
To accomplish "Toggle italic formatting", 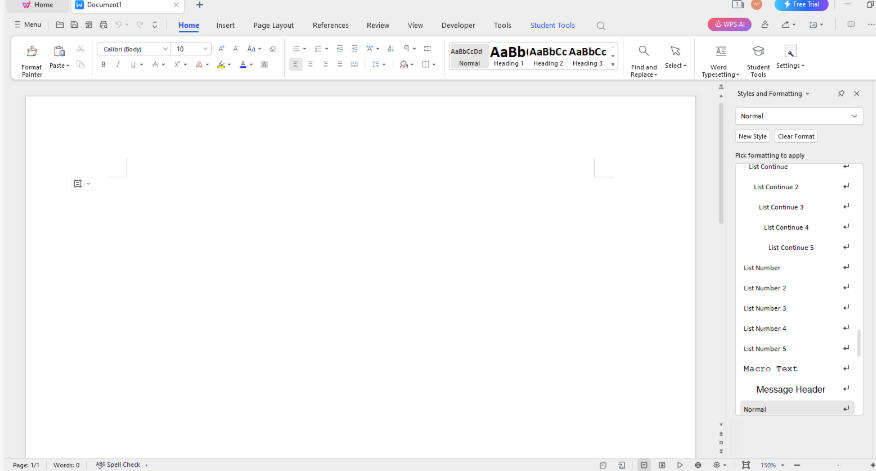I will click(118, 65).
